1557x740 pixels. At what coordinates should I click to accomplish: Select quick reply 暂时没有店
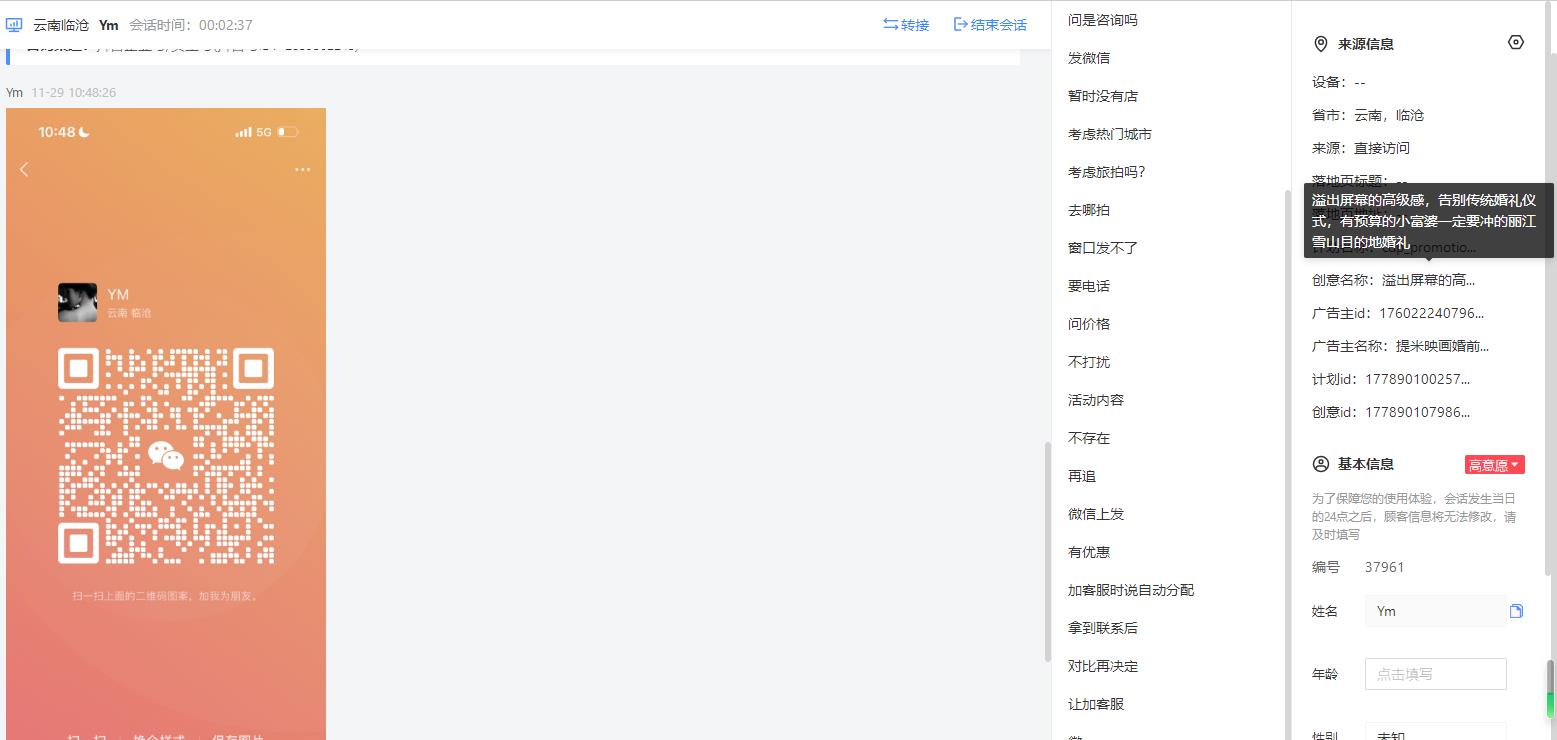(1103, 96)
